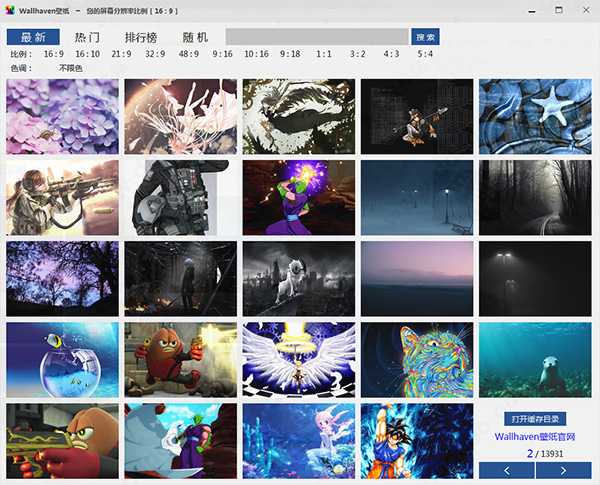
Task: Open the colorful psychedelic cat wallpaper
Action: [x=417, y=359]
